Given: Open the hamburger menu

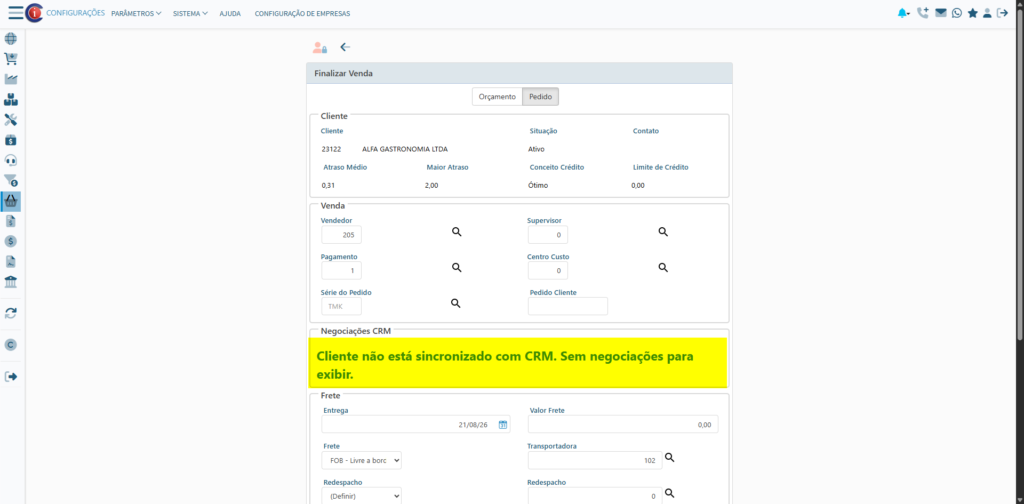Looking at the screenshot, I should tap(16, 13).
